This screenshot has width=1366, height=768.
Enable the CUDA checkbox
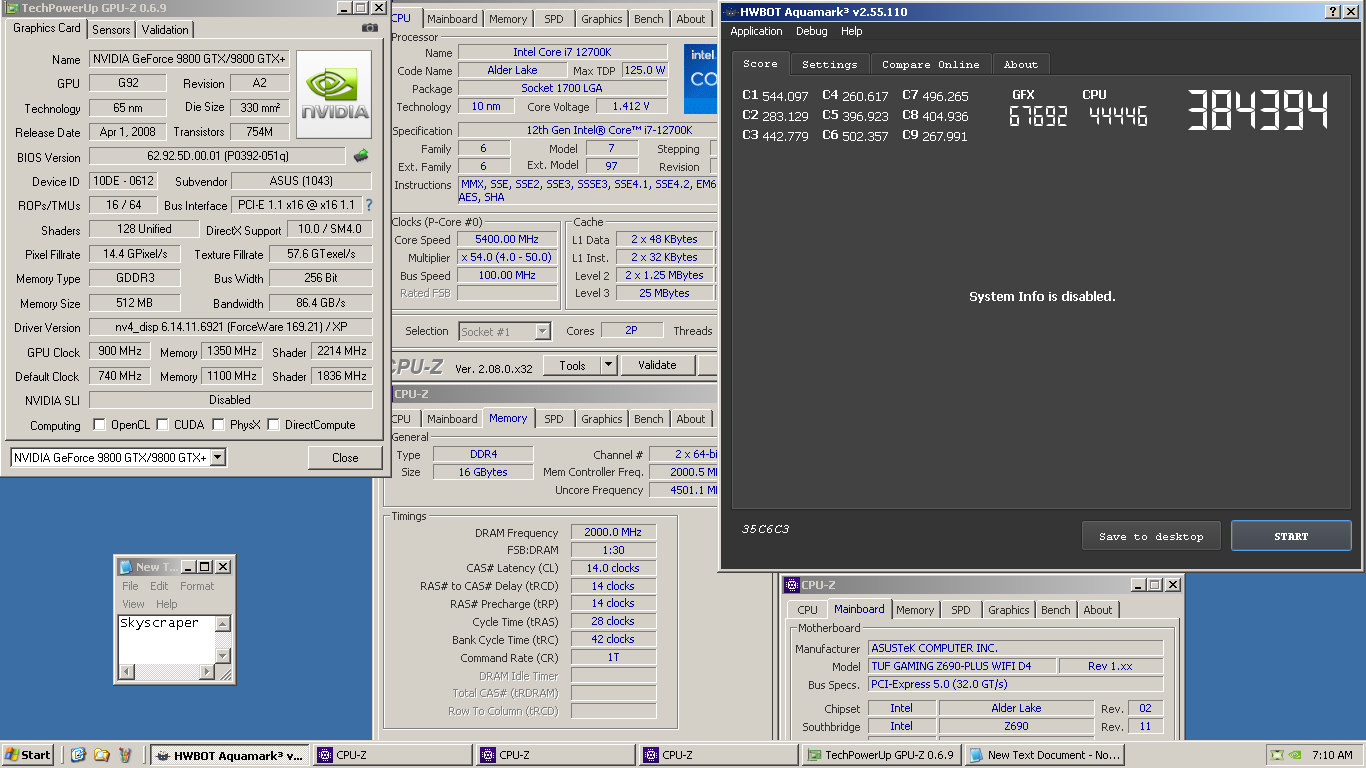[x=163, y=425]
